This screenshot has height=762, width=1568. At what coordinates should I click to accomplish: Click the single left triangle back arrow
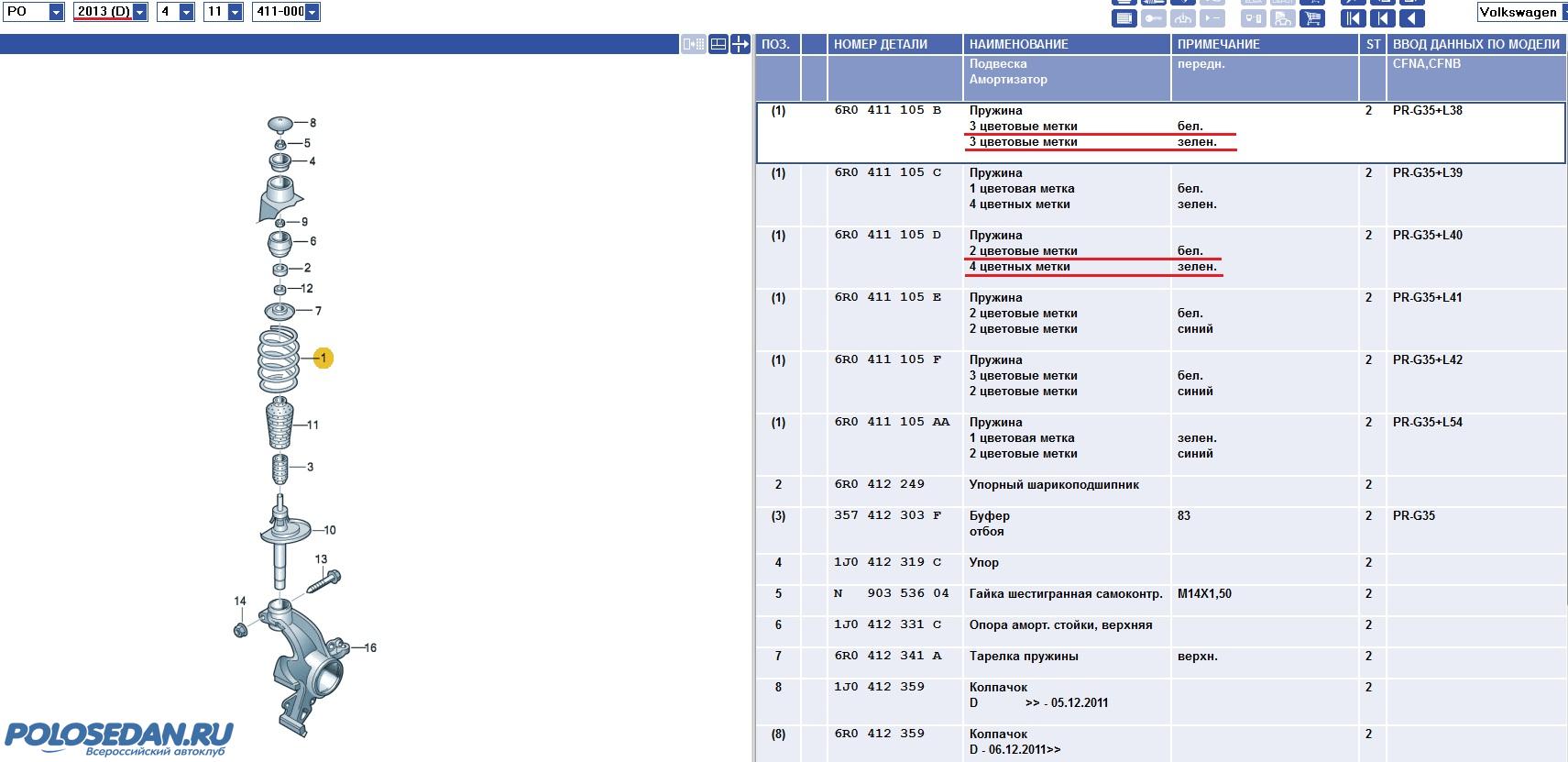click(x=1412, y=18)
